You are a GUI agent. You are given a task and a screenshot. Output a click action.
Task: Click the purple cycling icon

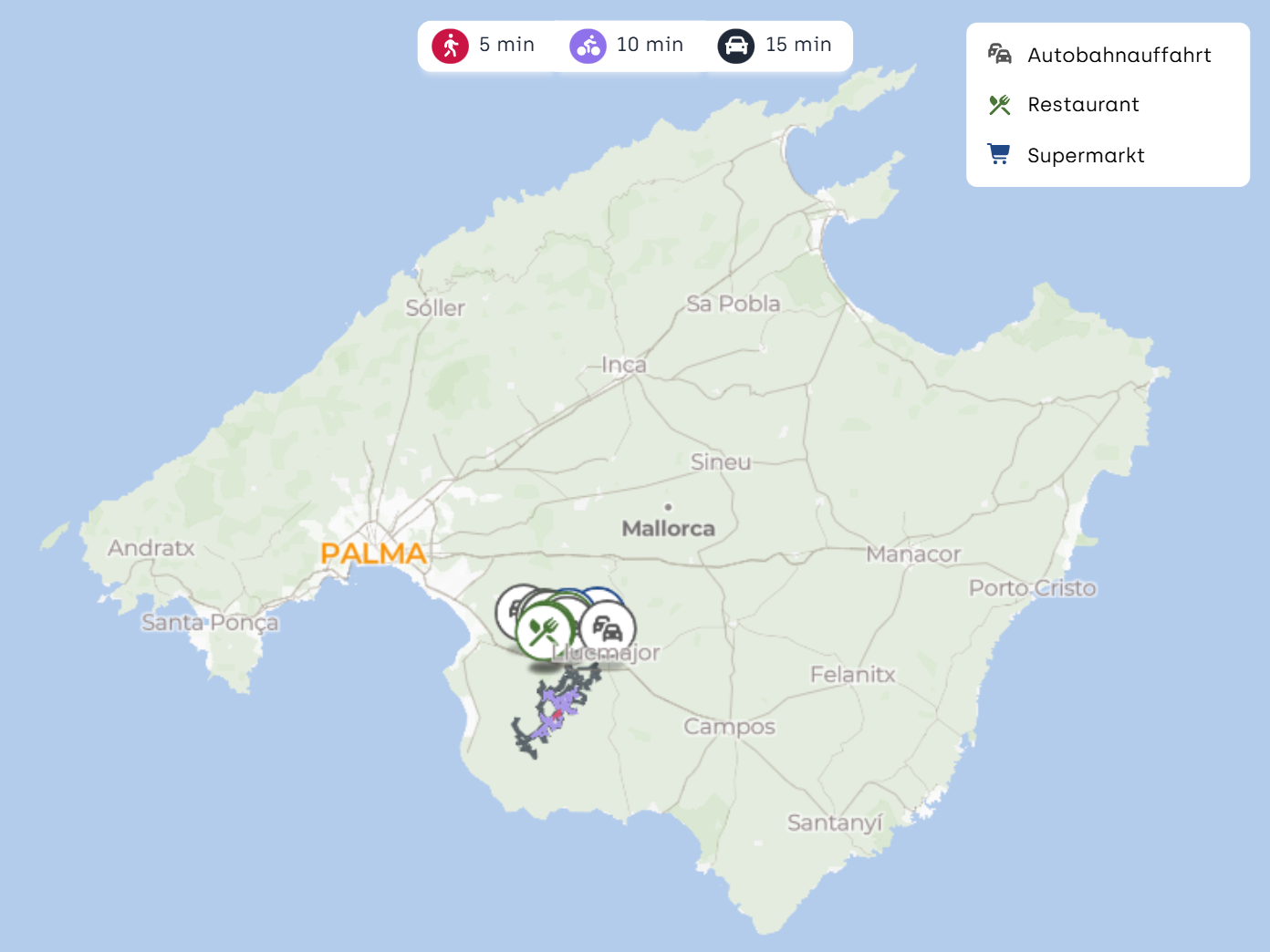pos(588,46)
